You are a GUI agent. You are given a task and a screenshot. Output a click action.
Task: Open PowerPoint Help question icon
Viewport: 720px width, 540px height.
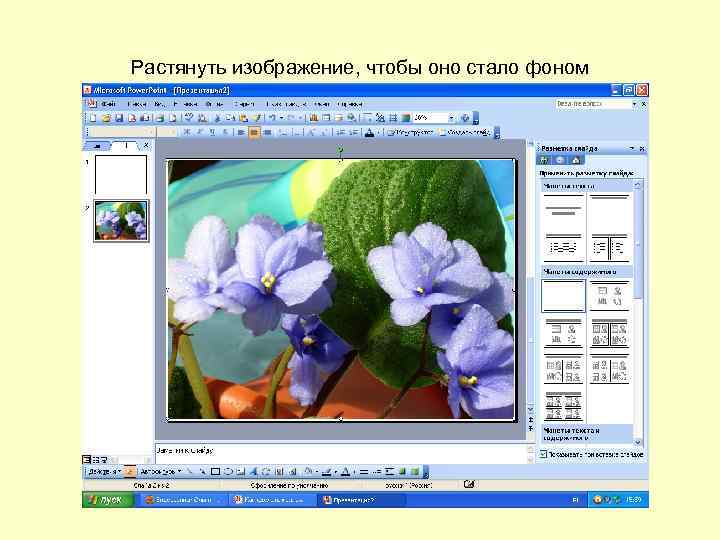click(x=465, y=118)
